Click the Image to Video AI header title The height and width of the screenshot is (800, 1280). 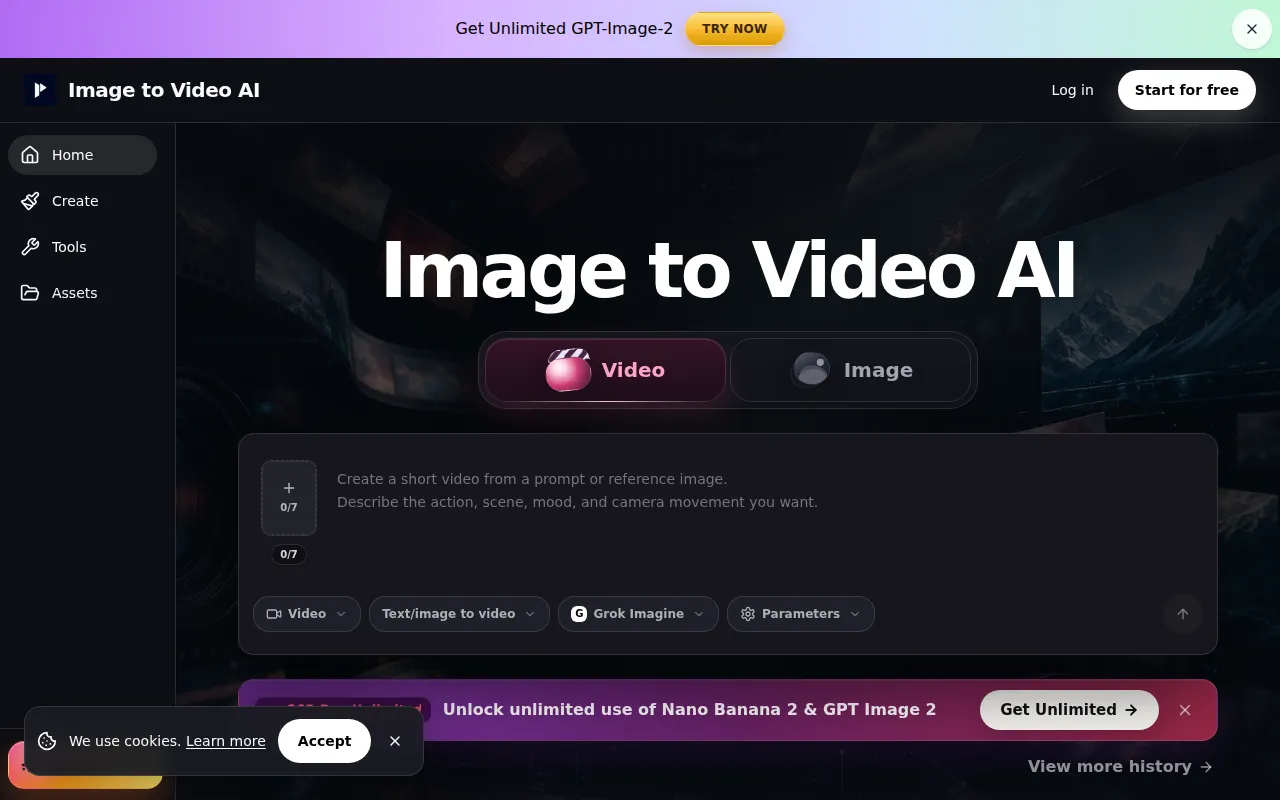point(164,90)
